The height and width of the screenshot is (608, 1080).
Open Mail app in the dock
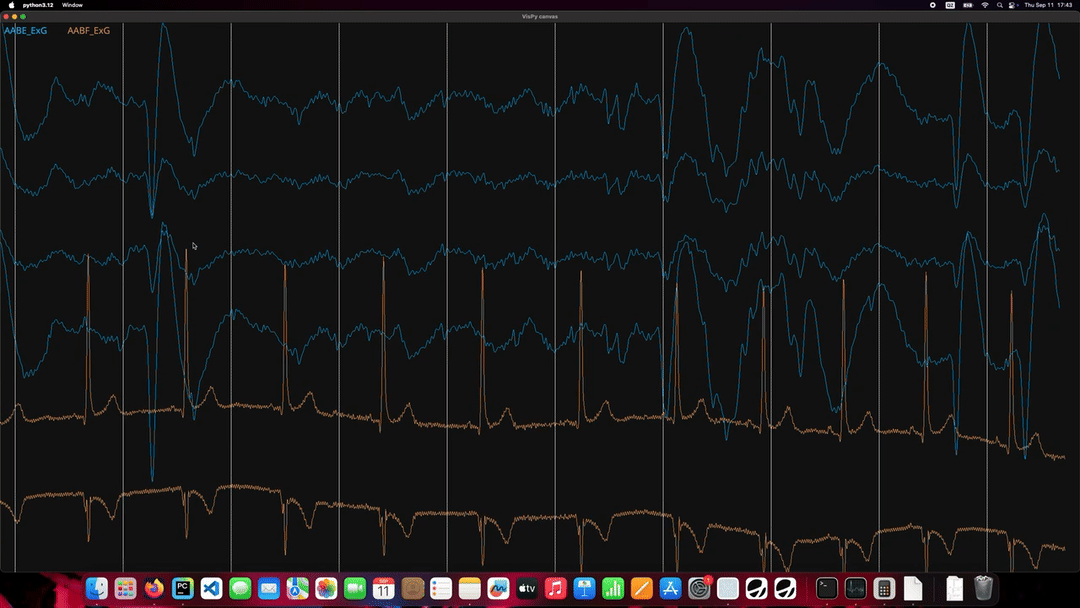pyautogui.click(x=269, y=589)
